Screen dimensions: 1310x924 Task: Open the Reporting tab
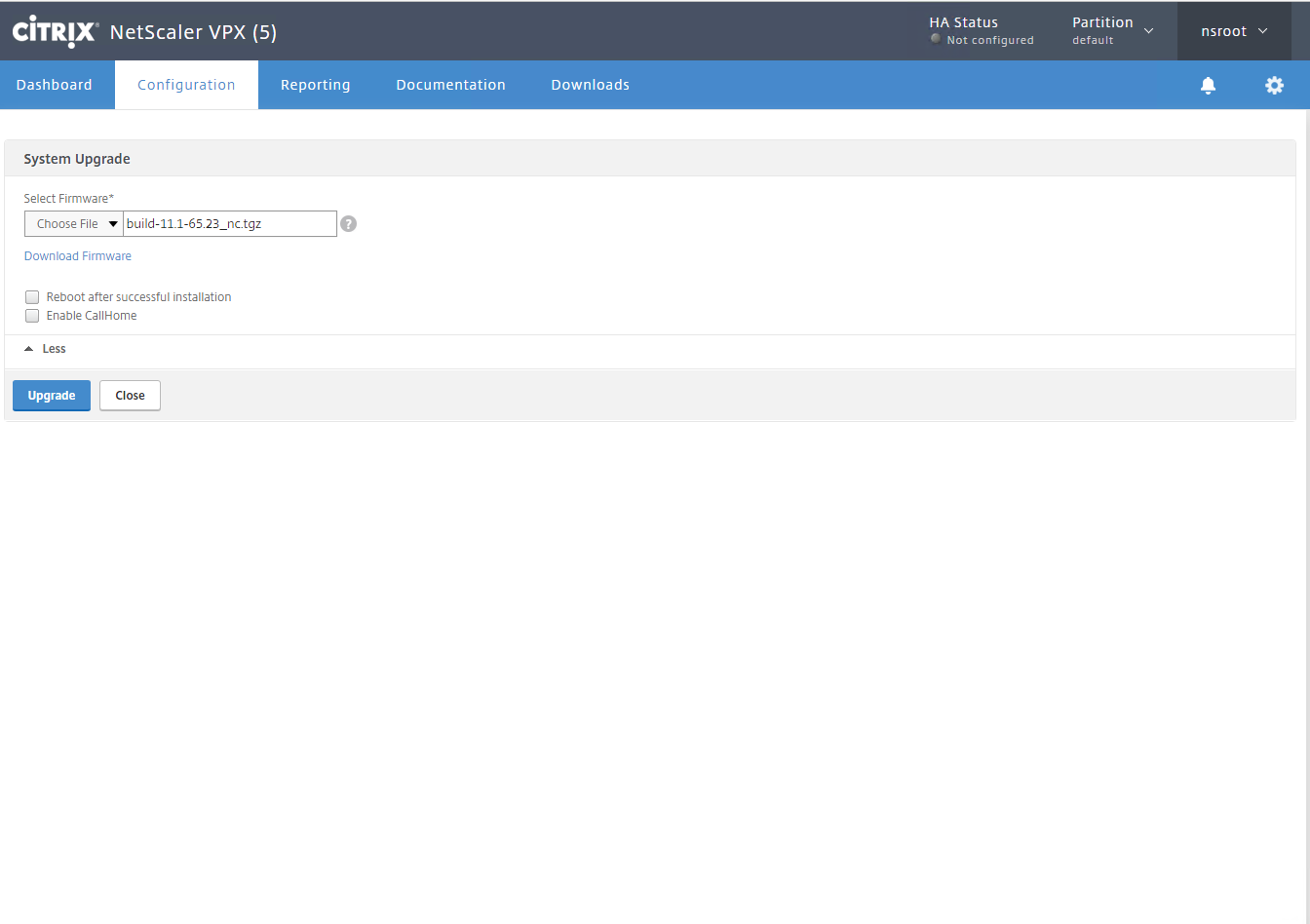(315, 85)
